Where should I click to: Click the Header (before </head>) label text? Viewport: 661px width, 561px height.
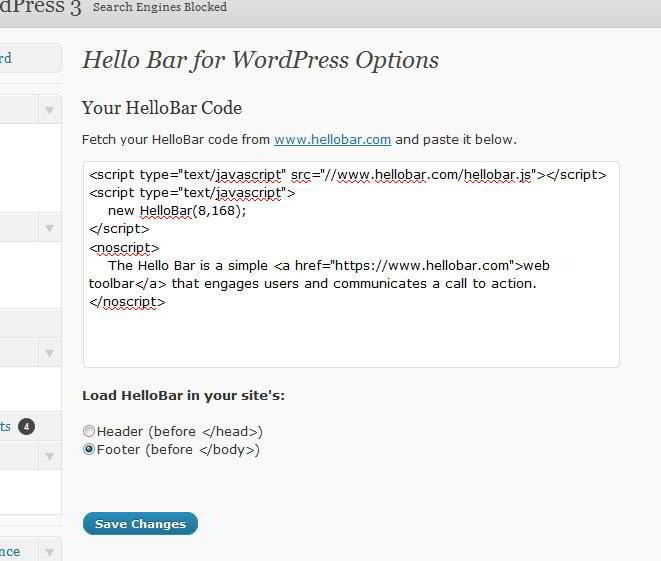(179, 432)
